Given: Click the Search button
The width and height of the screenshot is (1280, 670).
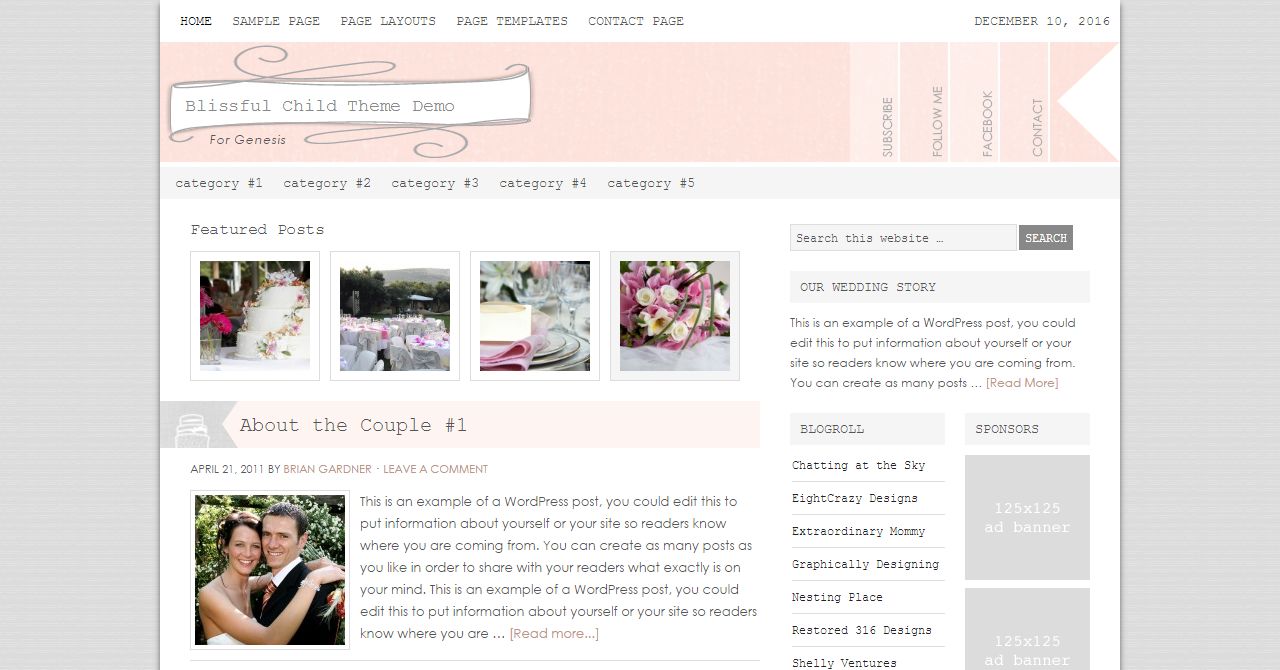Looking at the screenshot, I should pos(1046,238).
